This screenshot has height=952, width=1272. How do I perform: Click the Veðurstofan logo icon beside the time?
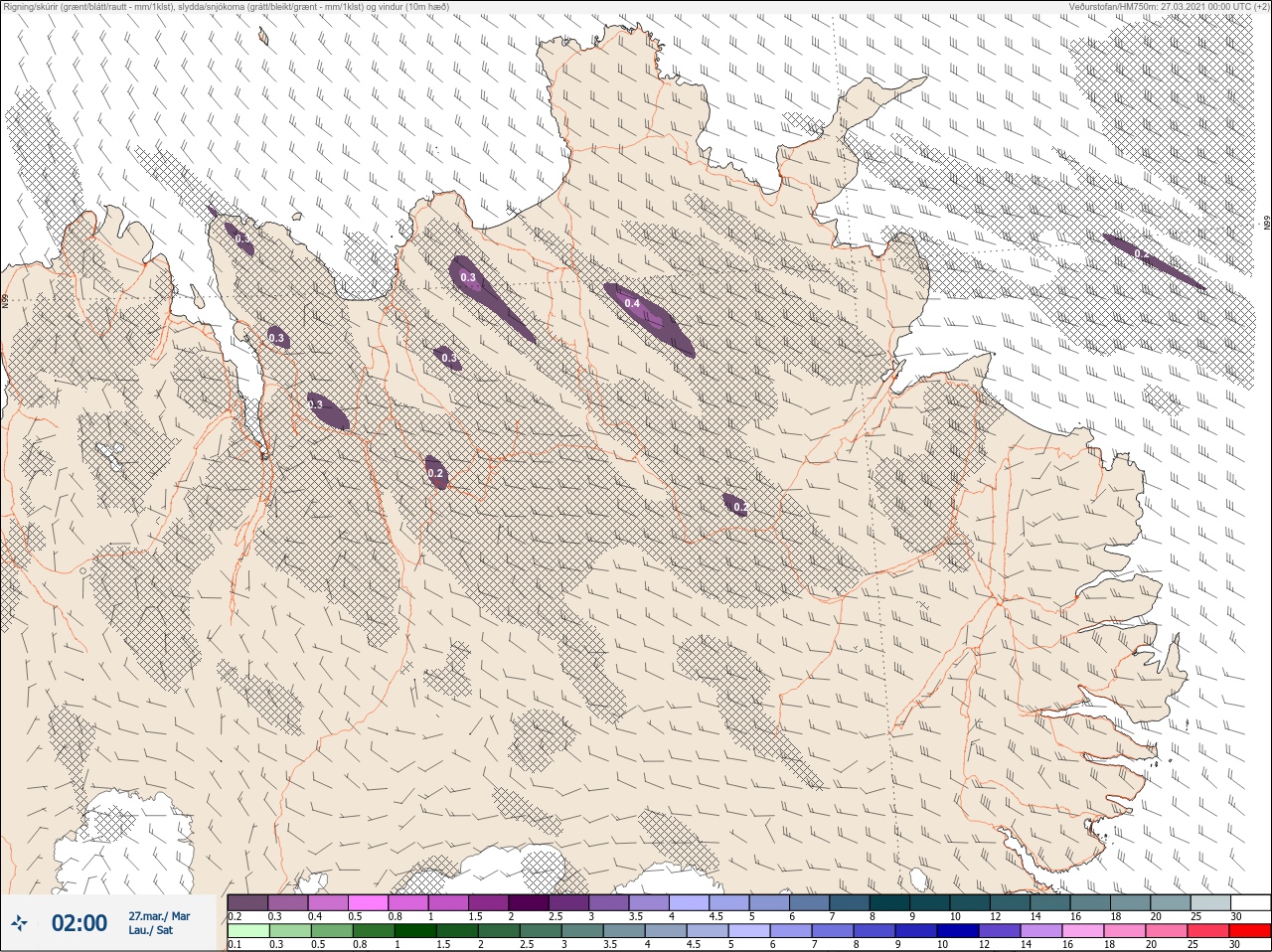tap(19, 924)
